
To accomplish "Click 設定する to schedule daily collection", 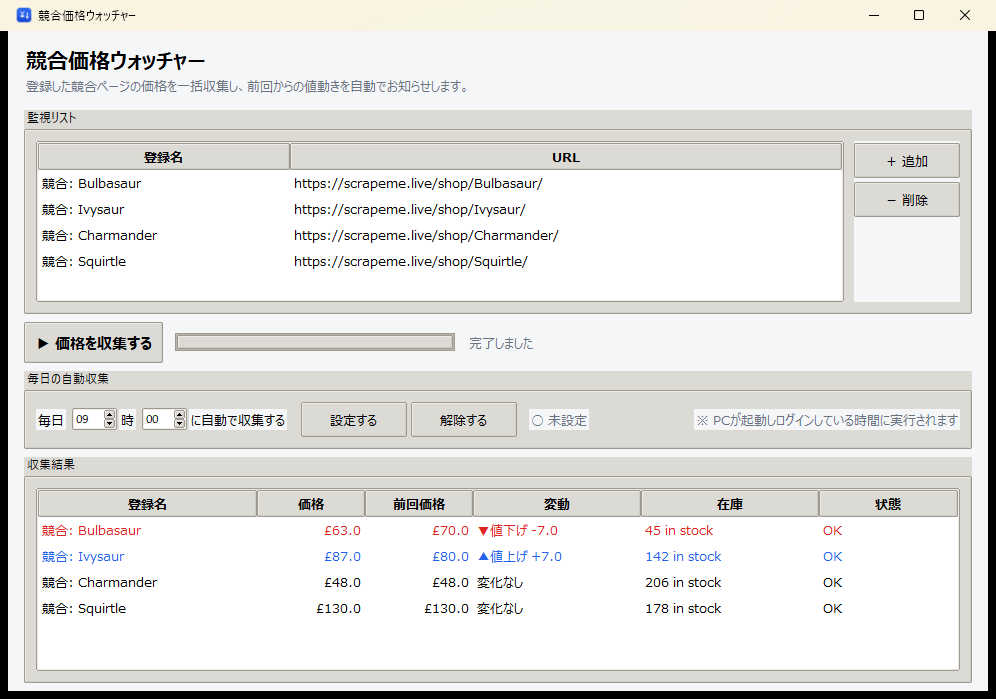I will coord(354,420).
